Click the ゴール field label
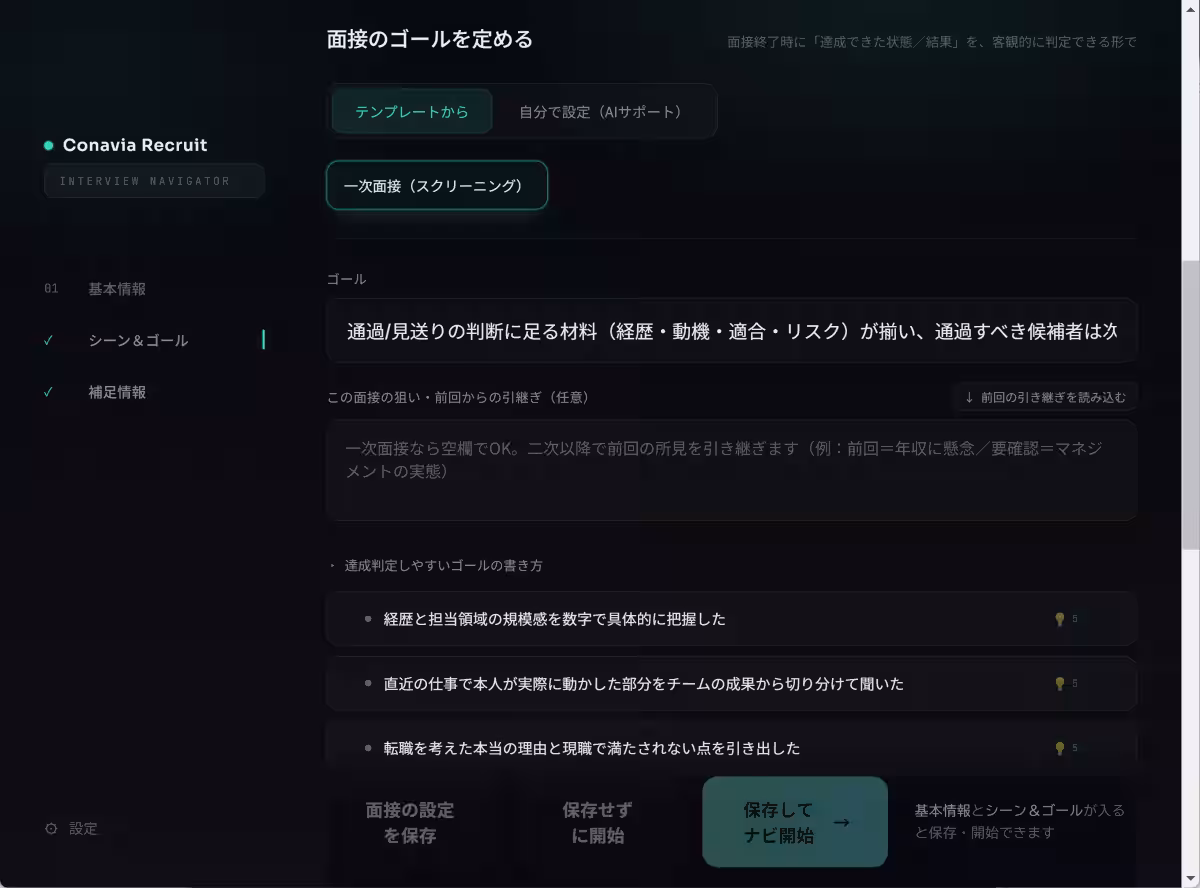 pyautogui.click(x=347, y=279)
